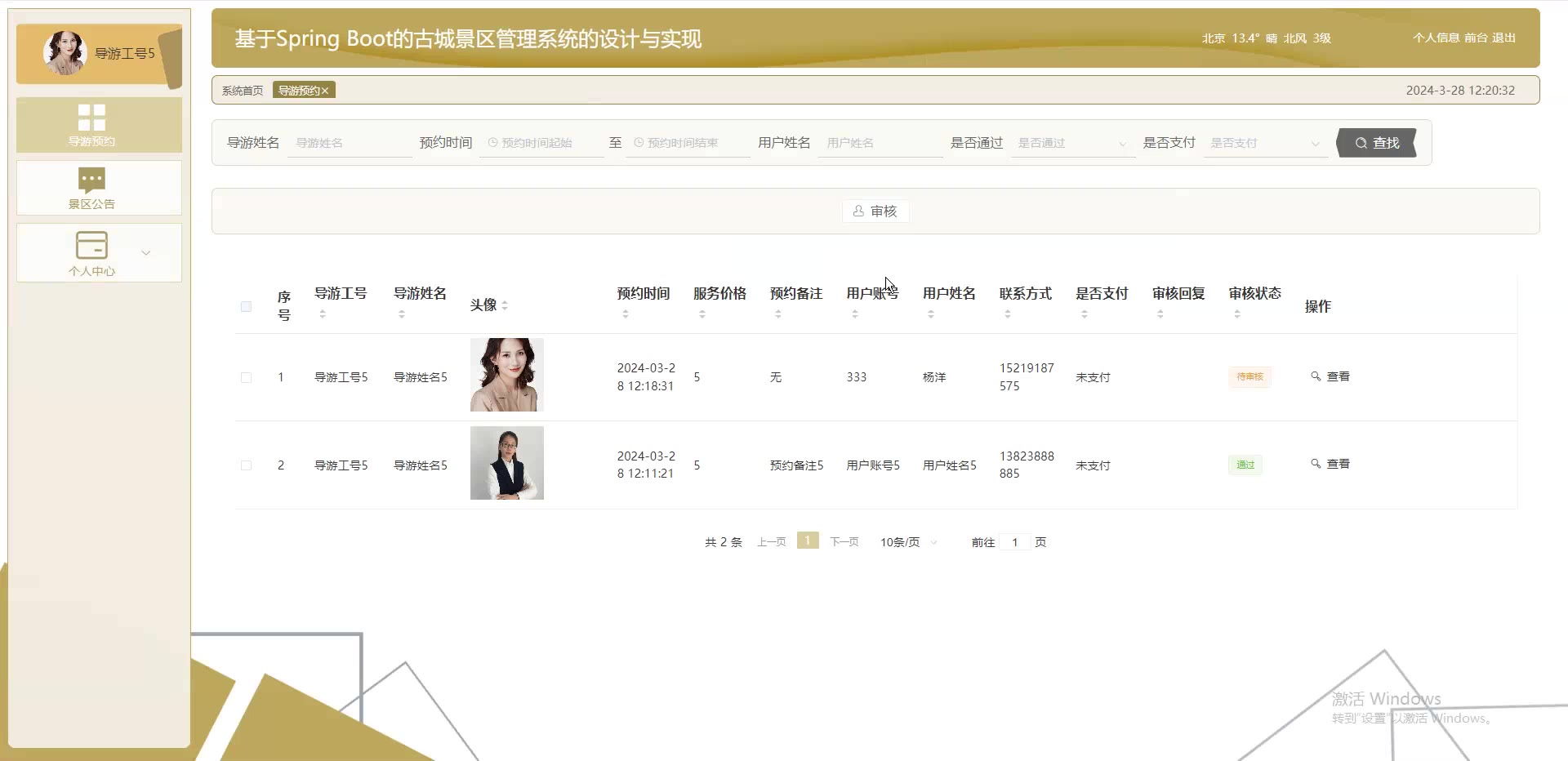
Task: Sort table by 头像 column arrows
Action: [505, 305]
